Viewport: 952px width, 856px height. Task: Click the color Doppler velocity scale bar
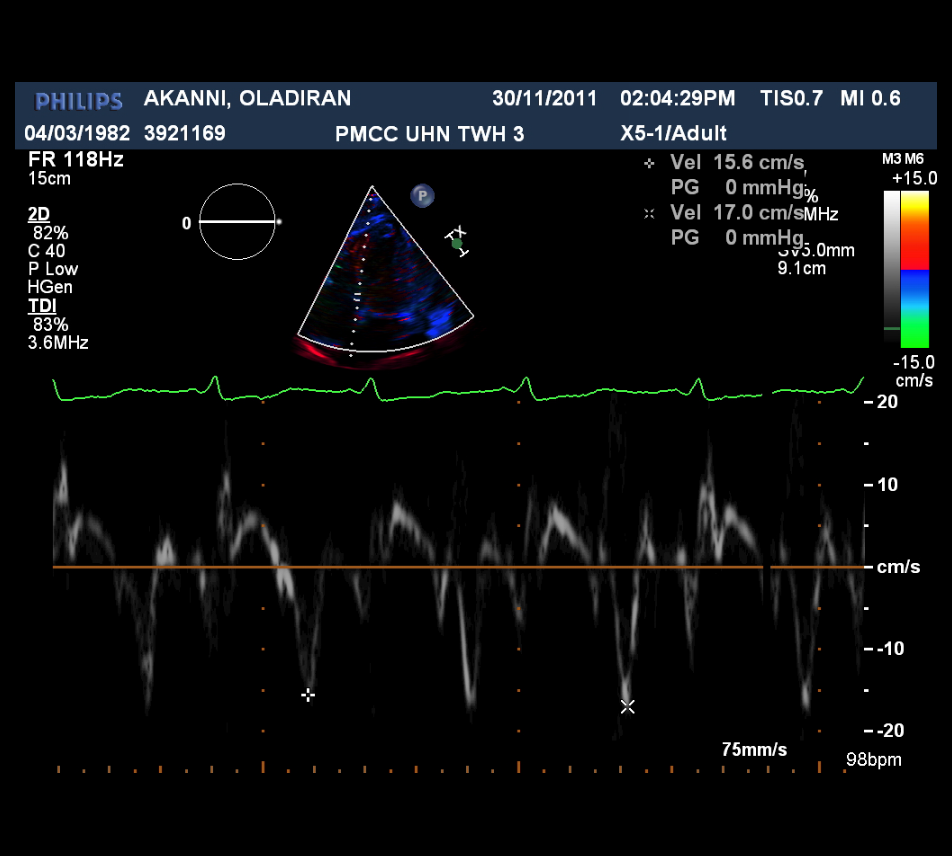click(x=915, y=269)
